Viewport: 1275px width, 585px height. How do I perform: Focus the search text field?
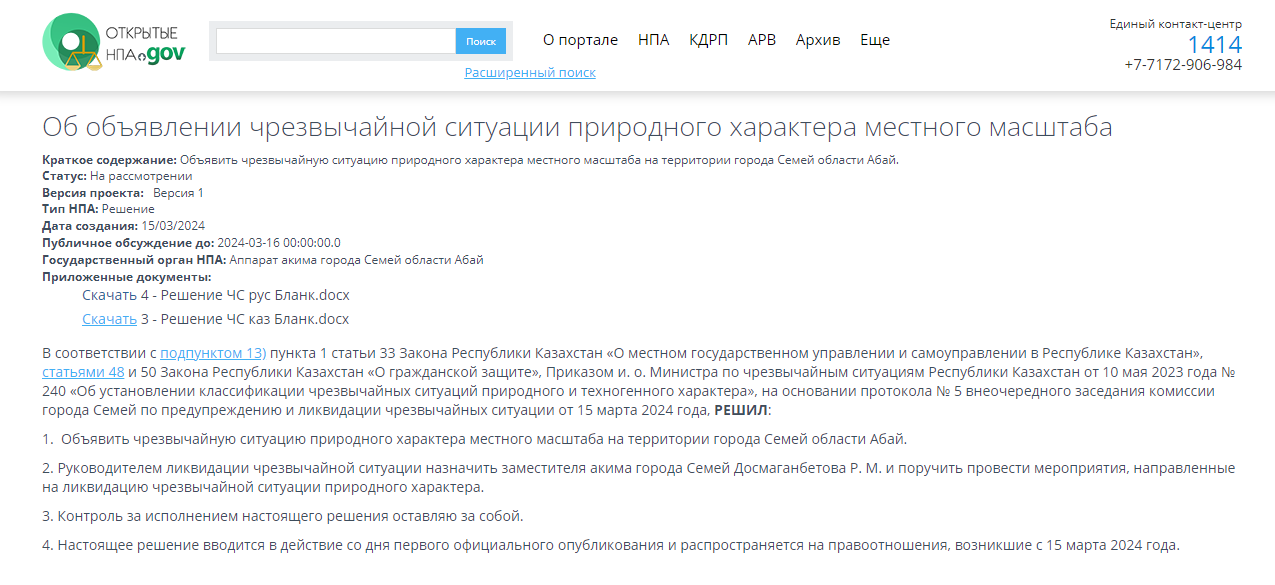(336, 41)
